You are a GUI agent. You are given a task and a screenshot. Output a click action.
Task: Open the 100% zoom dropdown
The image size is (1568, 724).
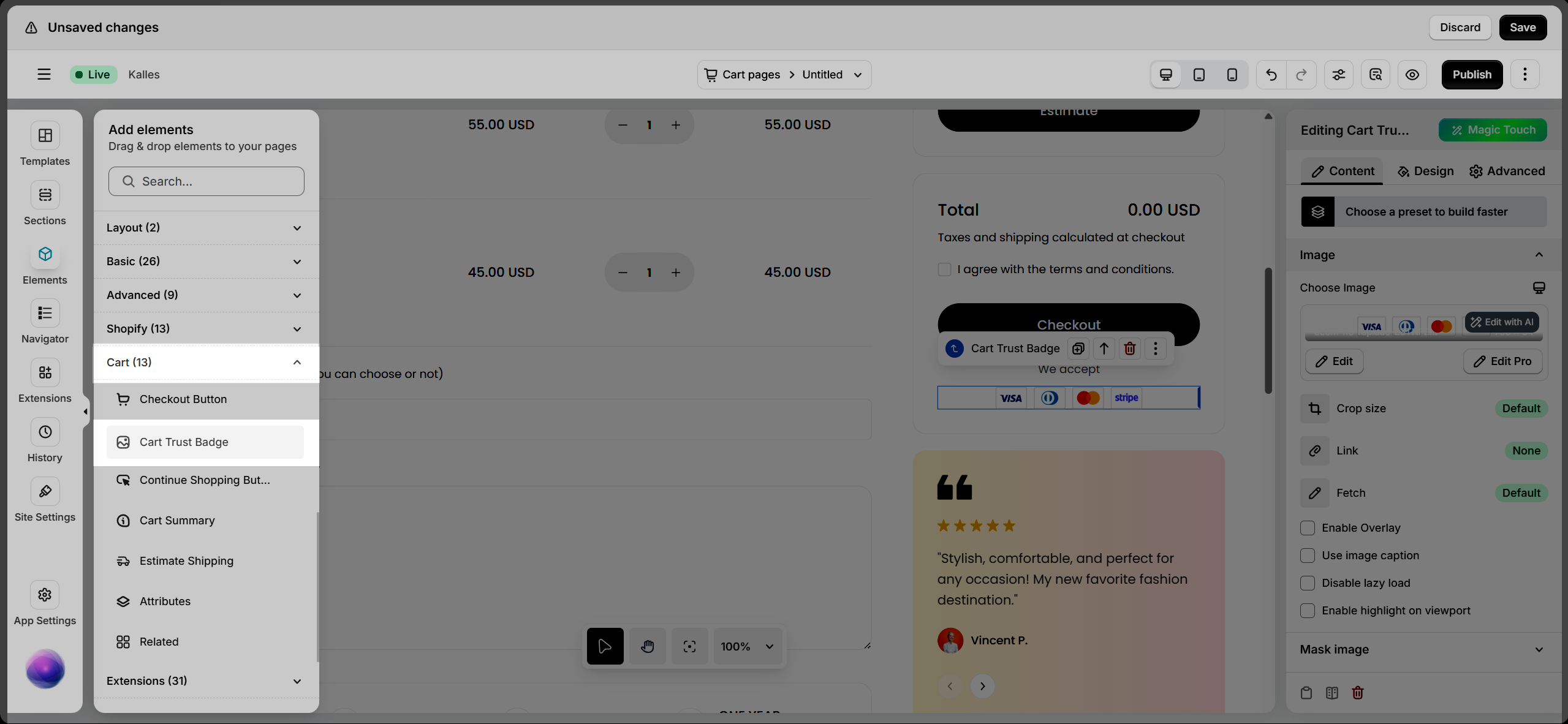click(x=748, y=646)
